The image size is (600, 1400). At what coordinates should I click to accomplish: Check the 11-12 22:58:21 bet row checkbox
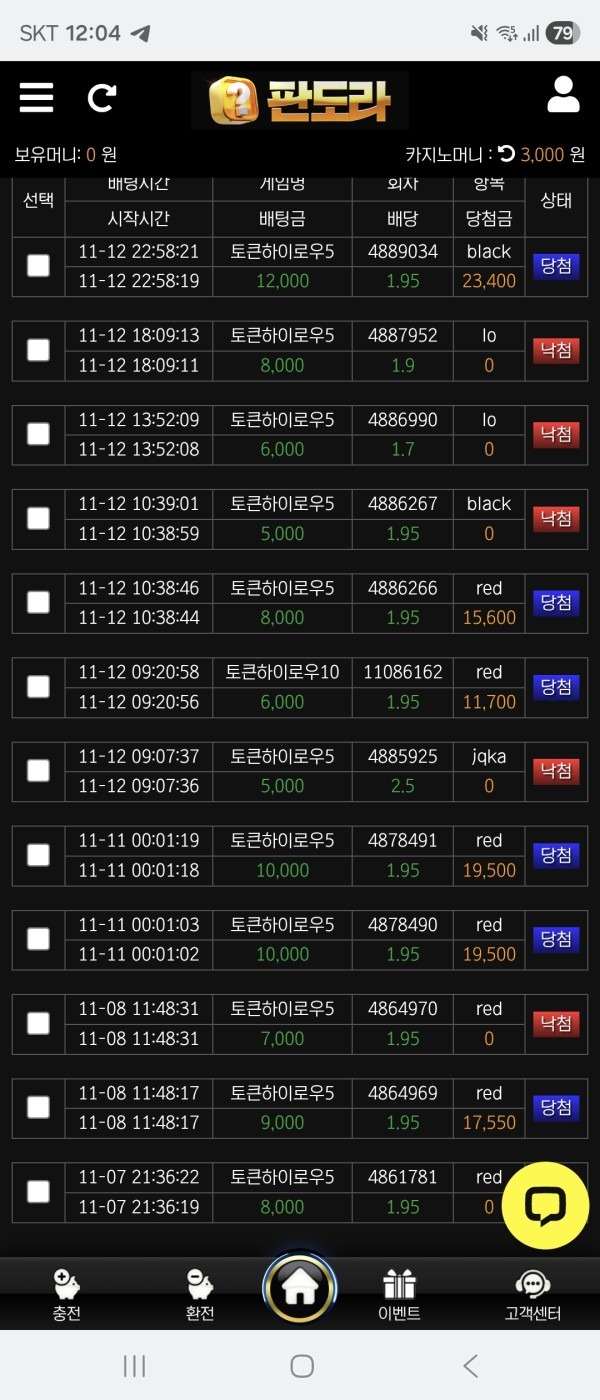(38, 265)
